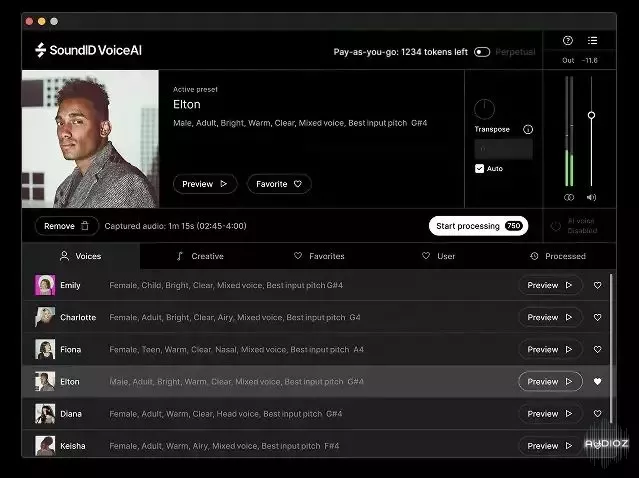Select Emily avatar thumbnail
The height and width of the screenshot is (478, 639).
[x=45, y=285]
